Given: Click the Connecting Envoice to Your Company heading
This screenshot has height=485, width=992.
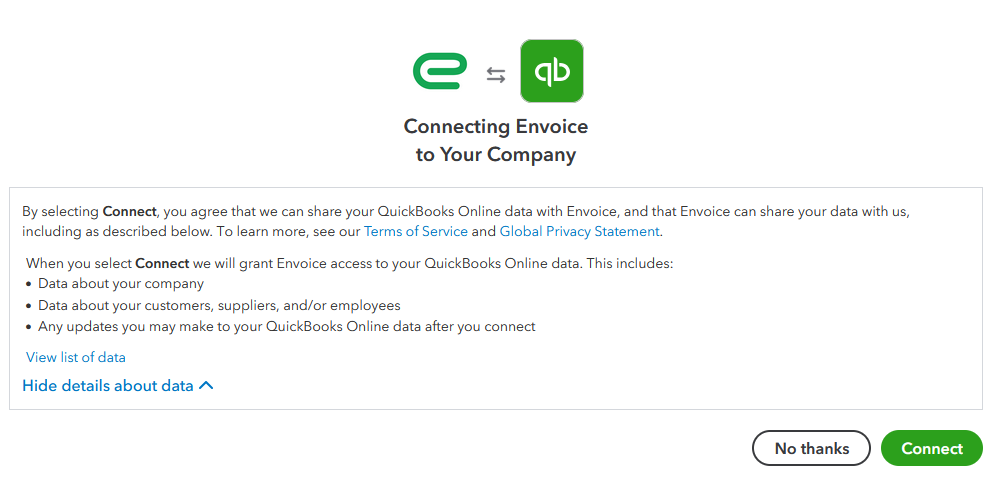Looking at the screenshot, I should 496,140.
